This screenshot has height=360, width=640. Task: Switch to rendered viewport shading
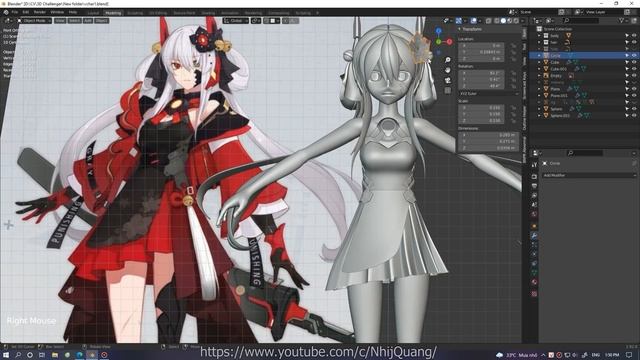[516, 20]
